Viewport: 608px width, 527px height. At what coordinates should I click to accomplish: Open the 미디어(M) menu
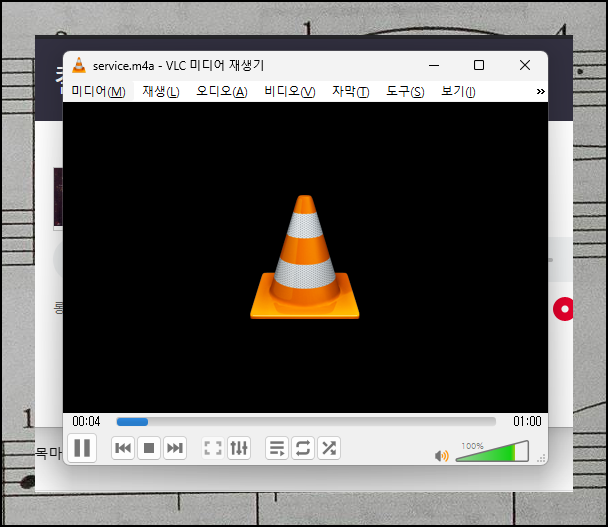(98, 92)
